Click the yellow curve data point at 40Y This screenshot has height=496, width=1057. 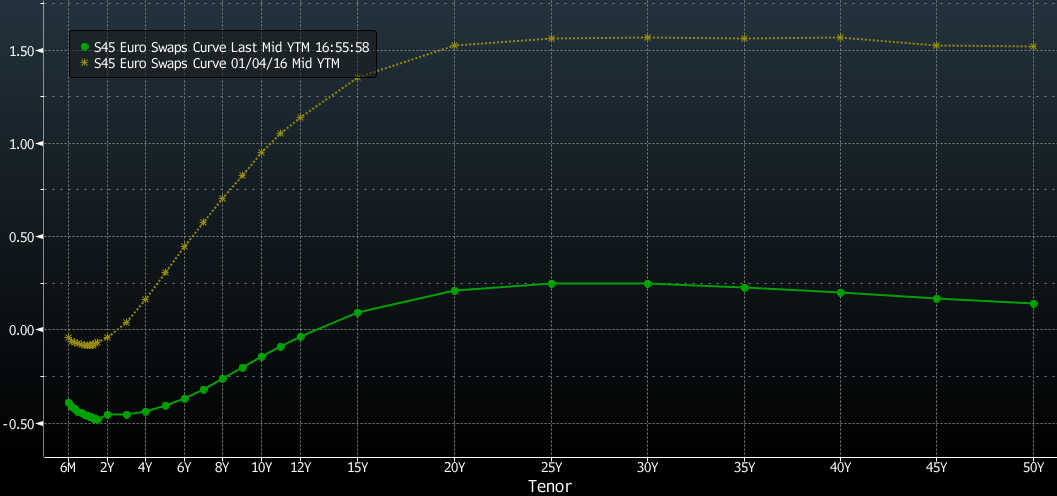(841, 38)
